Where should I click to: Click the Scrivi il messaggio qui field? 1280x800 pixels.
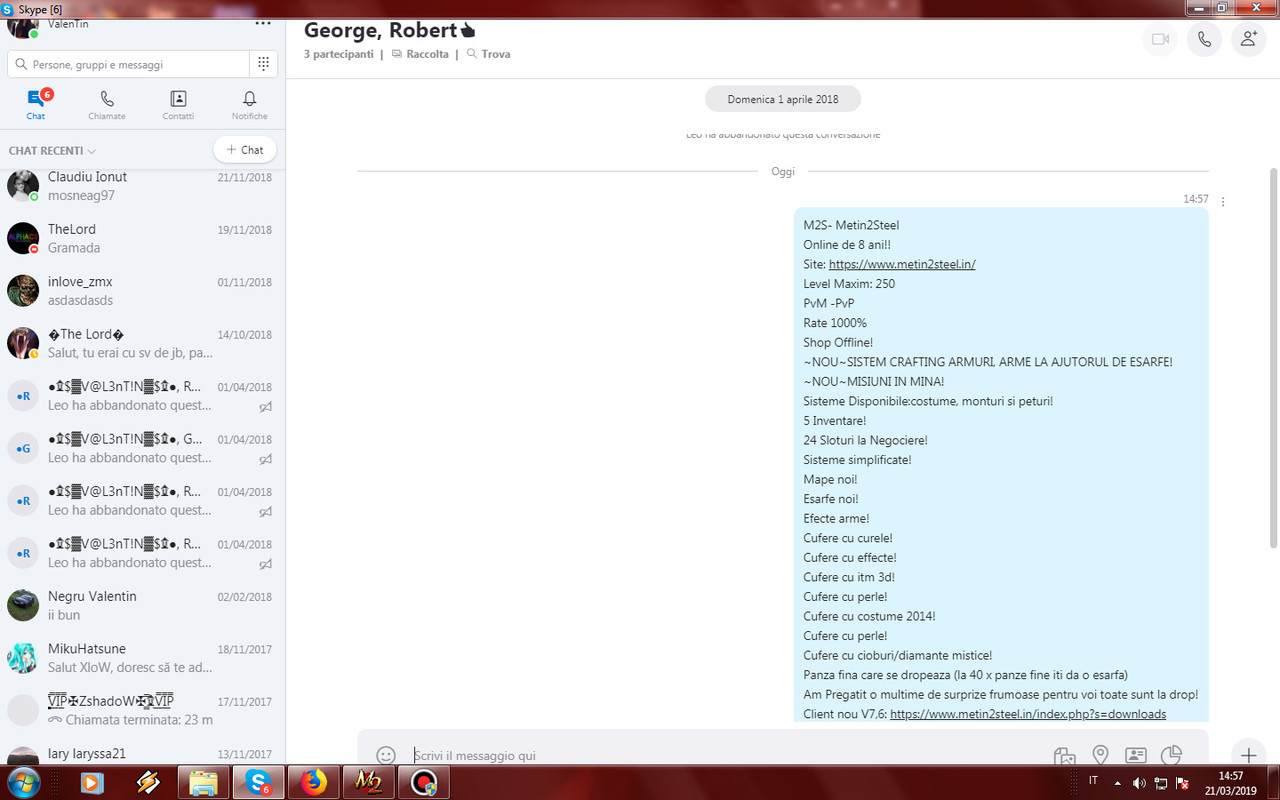[725, 755]
